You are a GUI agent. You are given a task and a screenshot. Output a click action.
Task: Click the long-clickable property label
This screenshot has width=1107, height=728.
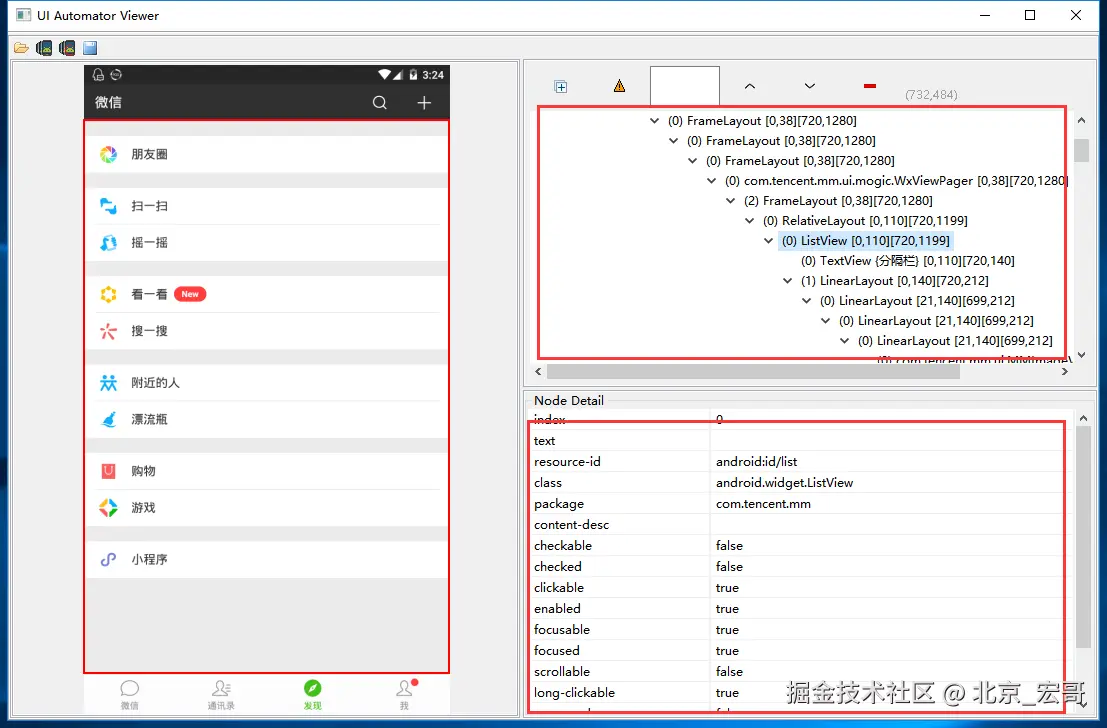[x=574, y=693]
